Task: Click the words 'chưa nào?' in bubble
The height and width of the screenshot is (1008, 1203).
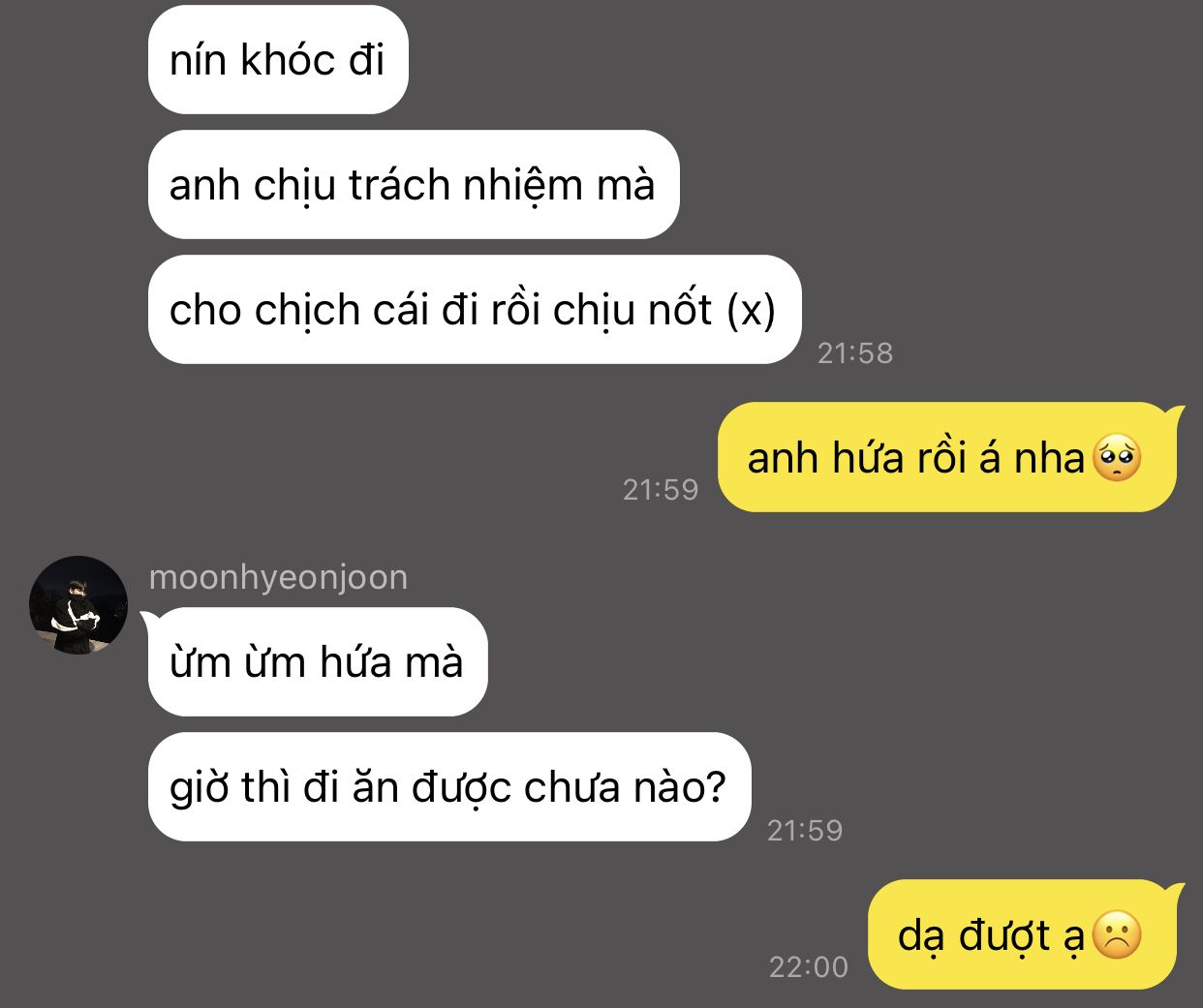Action: tap(625, 787)
